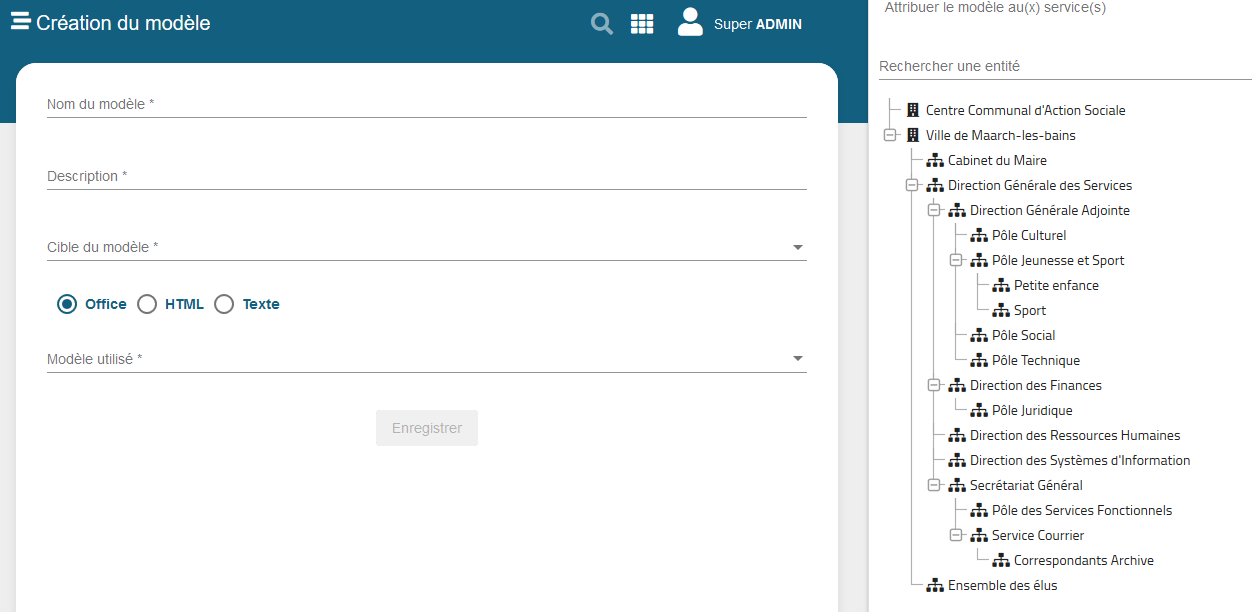Click the Rechercher une entité search field
This screenshot has height=612, width=1252.
click(x=1064, y=66)
